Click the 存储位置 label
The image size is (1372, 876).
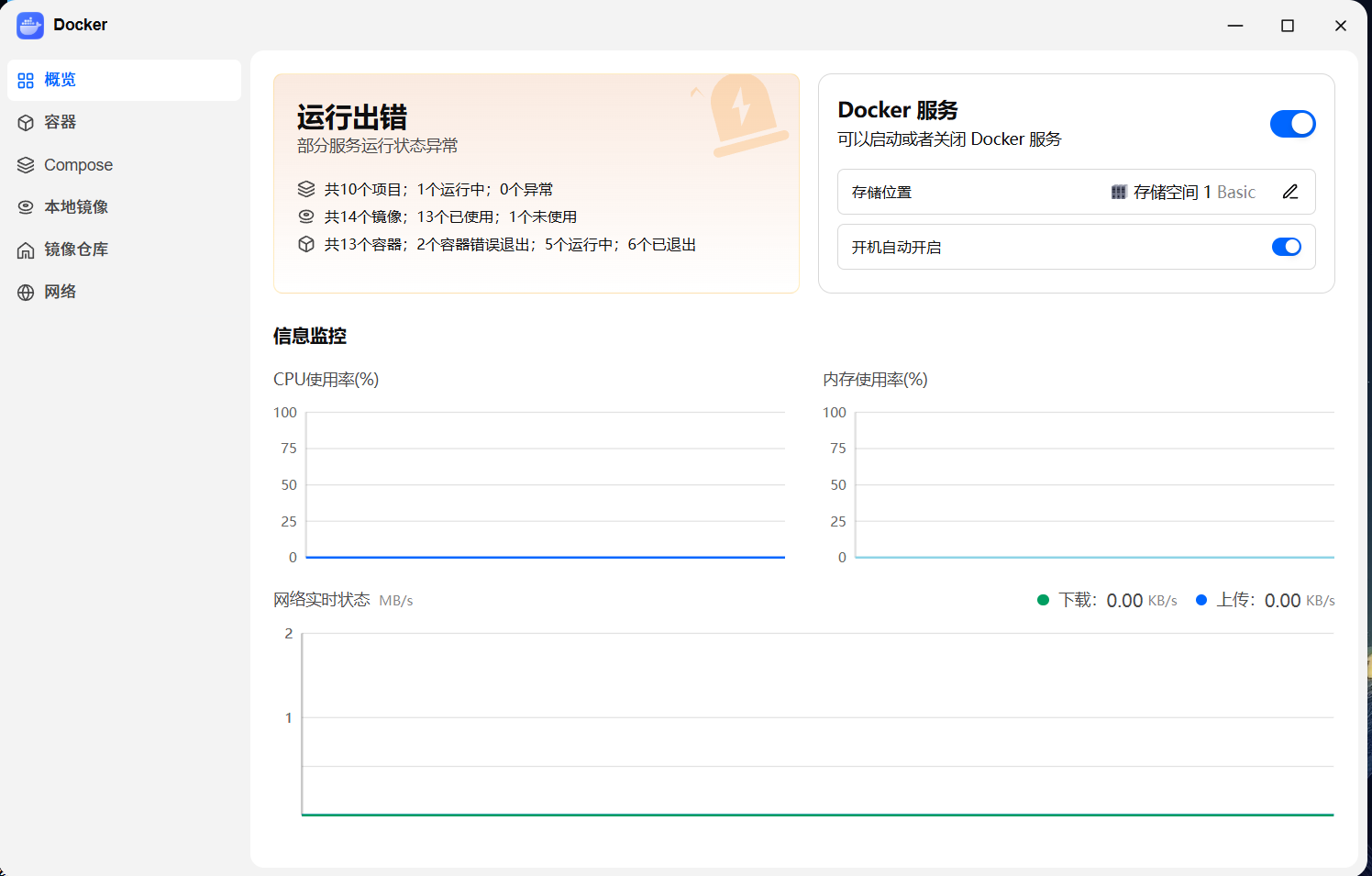coord(881,192)
